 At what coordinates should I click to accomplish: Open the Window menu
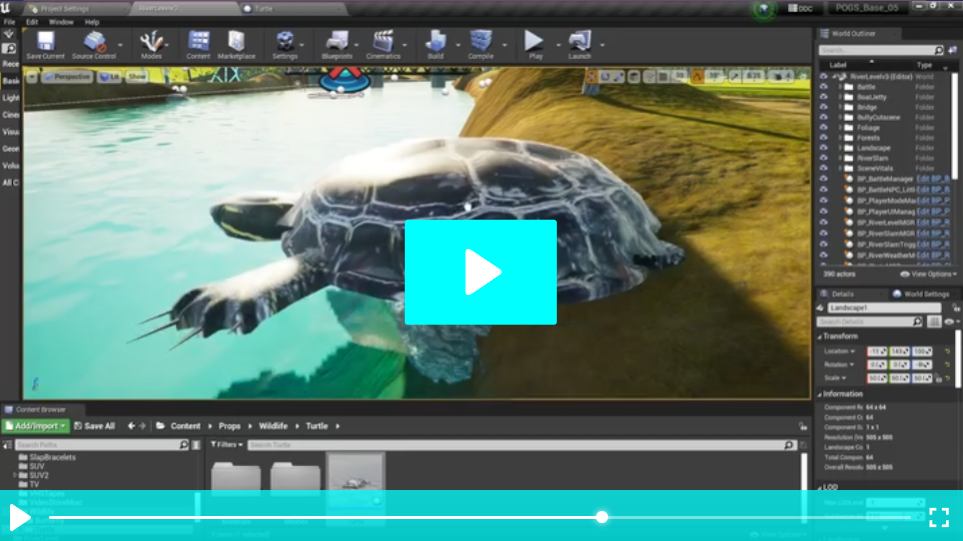click(61, 22)
